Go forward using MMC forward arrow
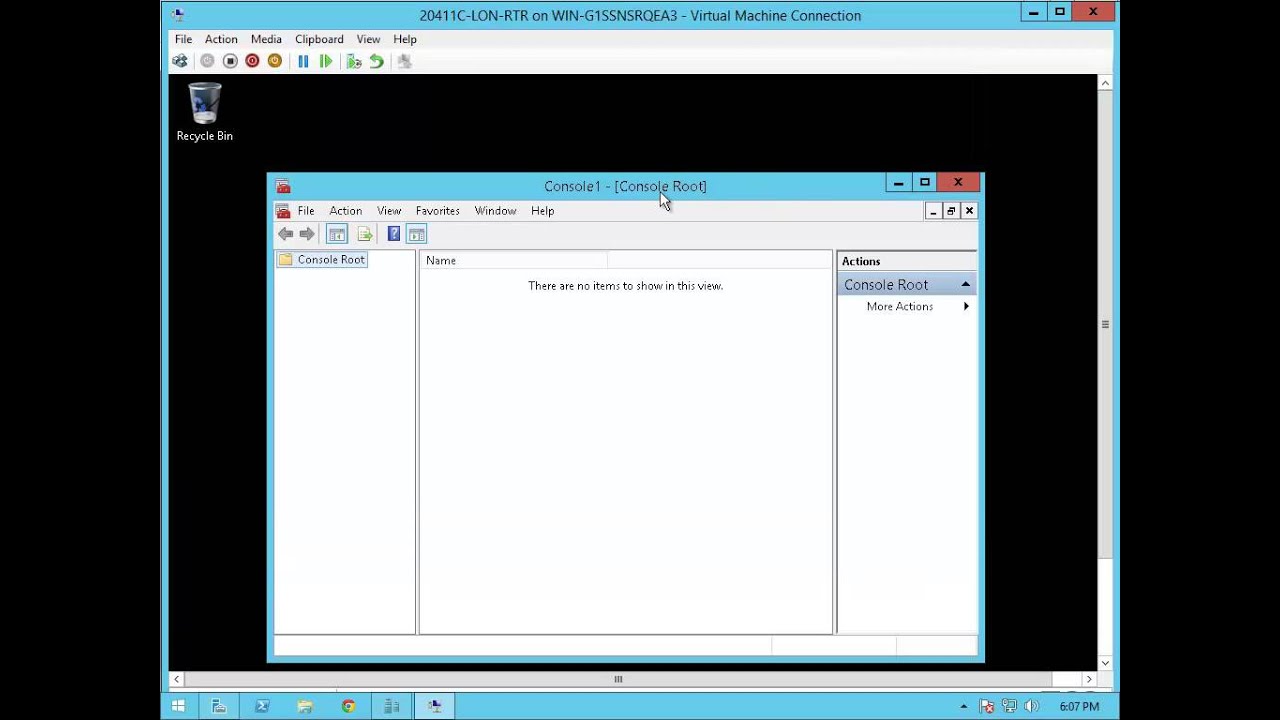The width and height of the screenshot is (1280, 720). pyautogui.click(x=307, y=234)
